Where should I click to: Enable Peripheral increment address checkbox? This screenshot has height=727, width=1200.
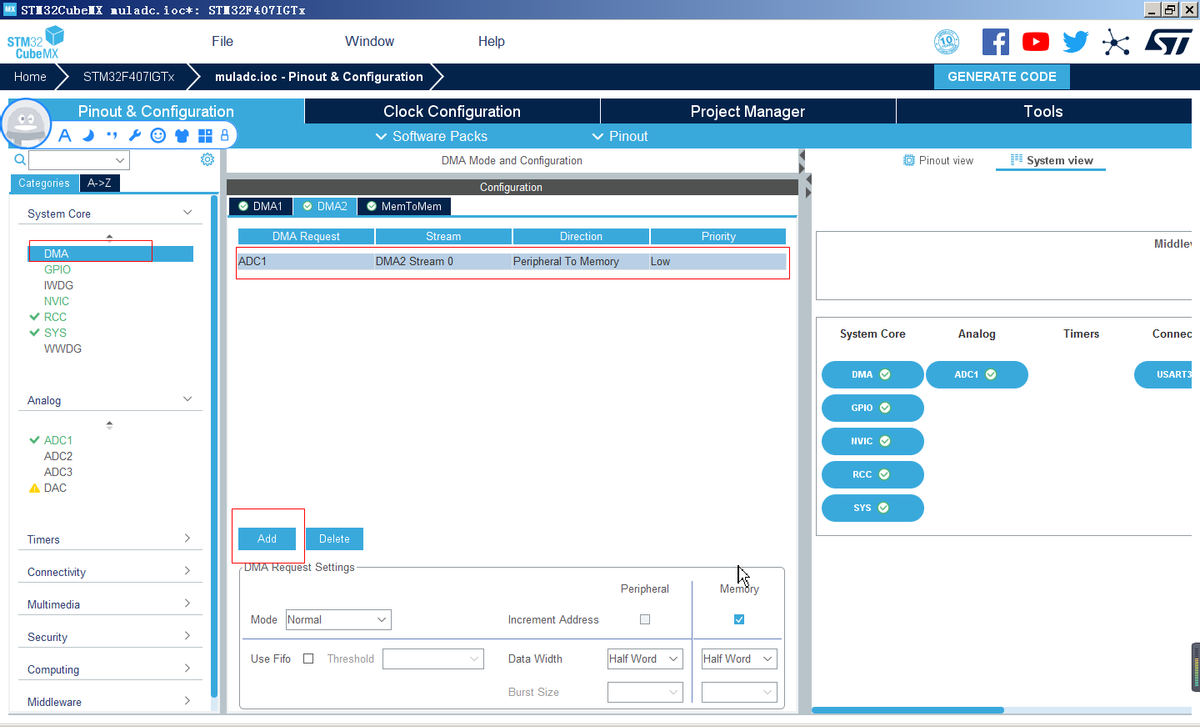pyautogui.click(x=645, y=619)
